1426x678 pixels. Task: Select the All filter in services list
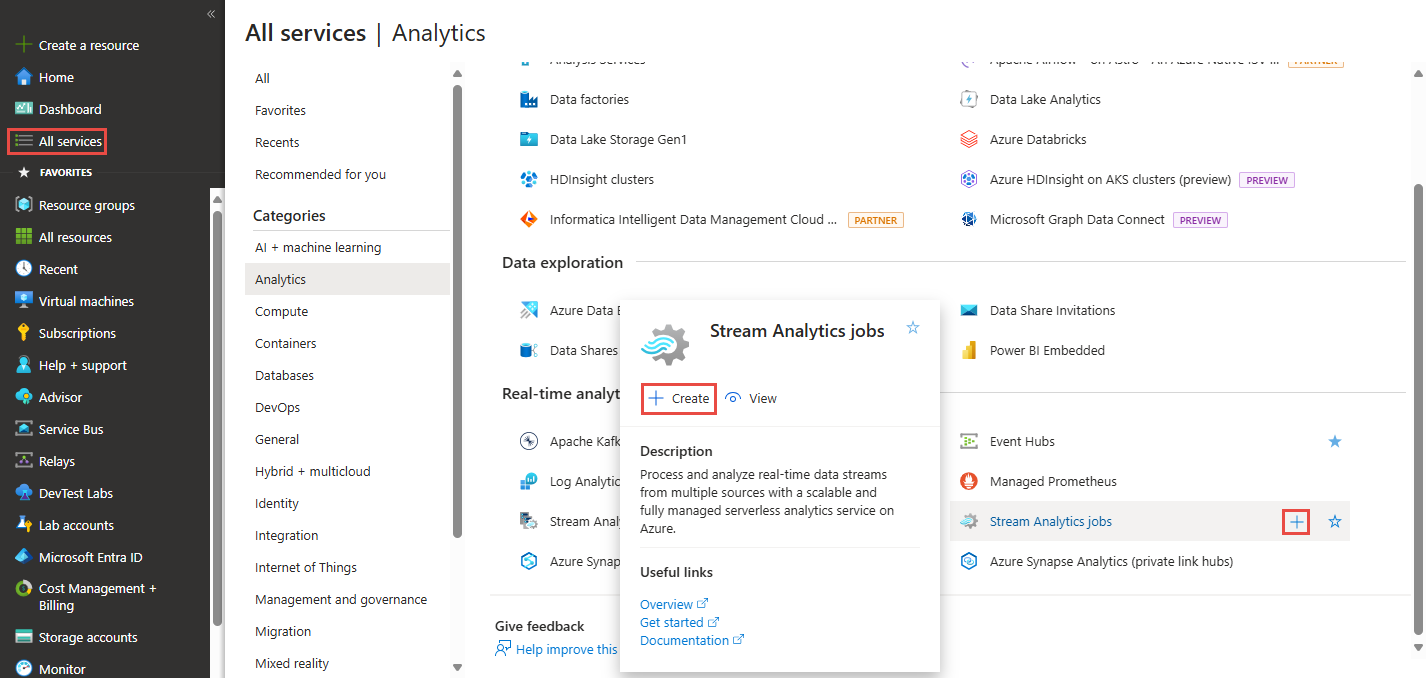(x=262, y=78)
